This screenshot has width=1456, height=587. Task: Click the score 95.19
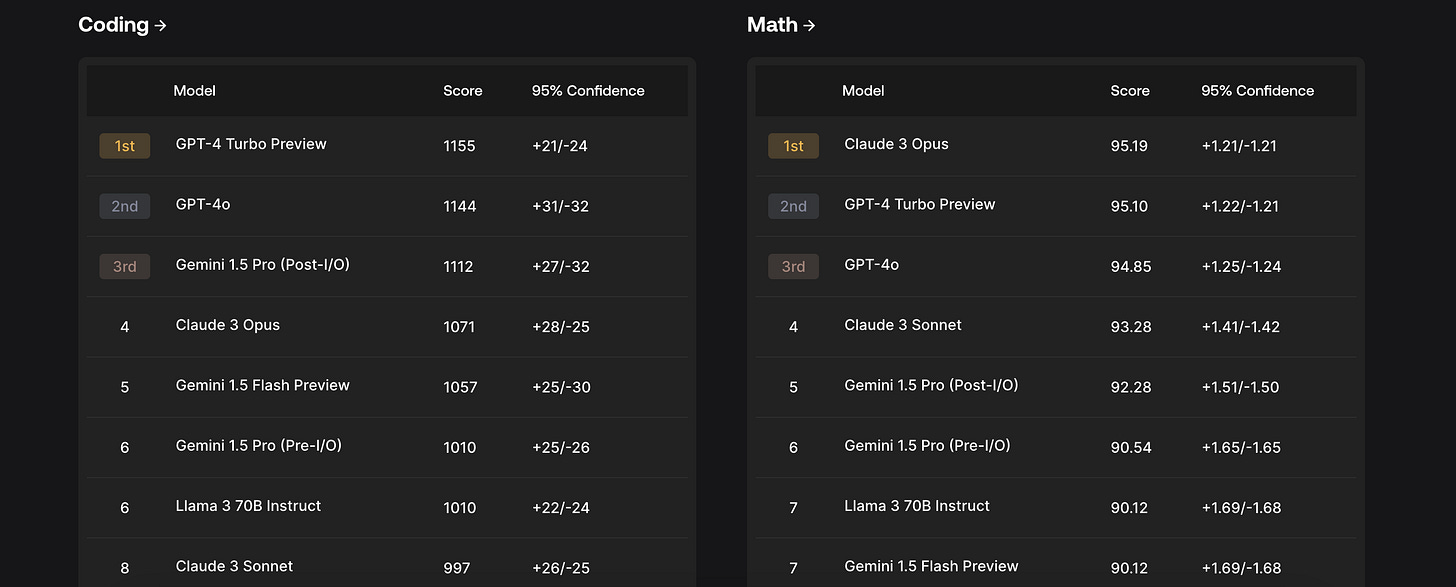tap(1129, 146)
